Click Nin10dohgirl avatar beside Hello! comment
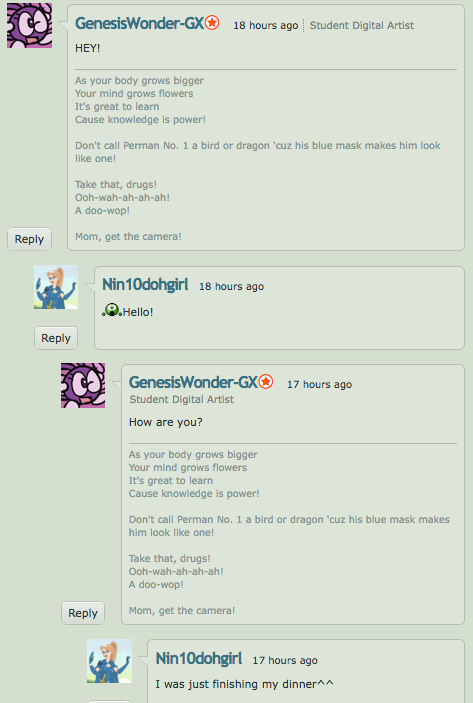The image size is (473, 703). pyautogui.click(x=56, y=287)
